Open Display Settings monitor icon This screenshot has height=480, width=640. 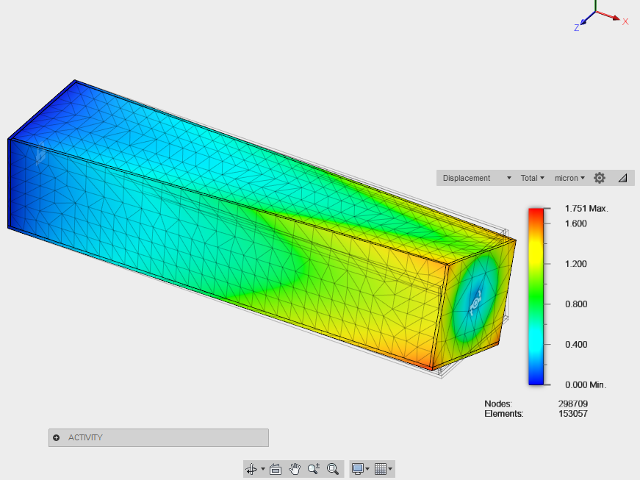coord(357,468)
